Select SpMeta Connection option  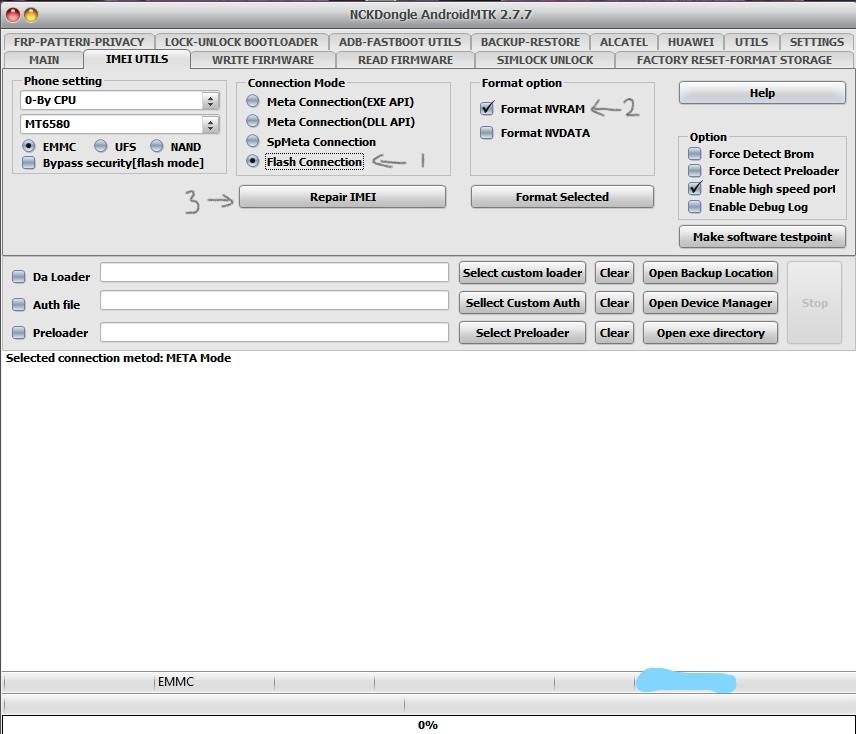(252, 141)
